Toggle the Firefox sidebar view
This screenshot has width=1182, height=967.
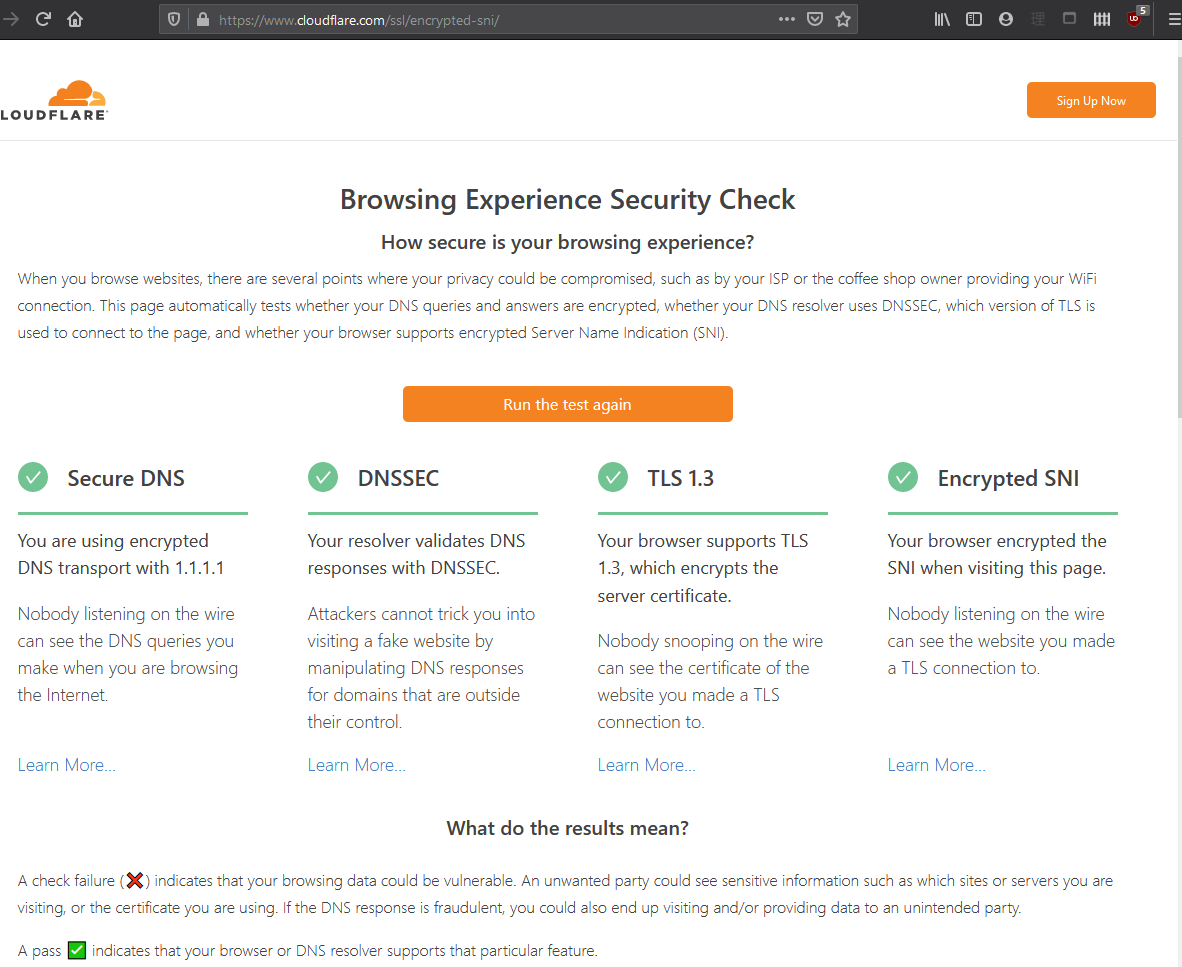point(974,19)
